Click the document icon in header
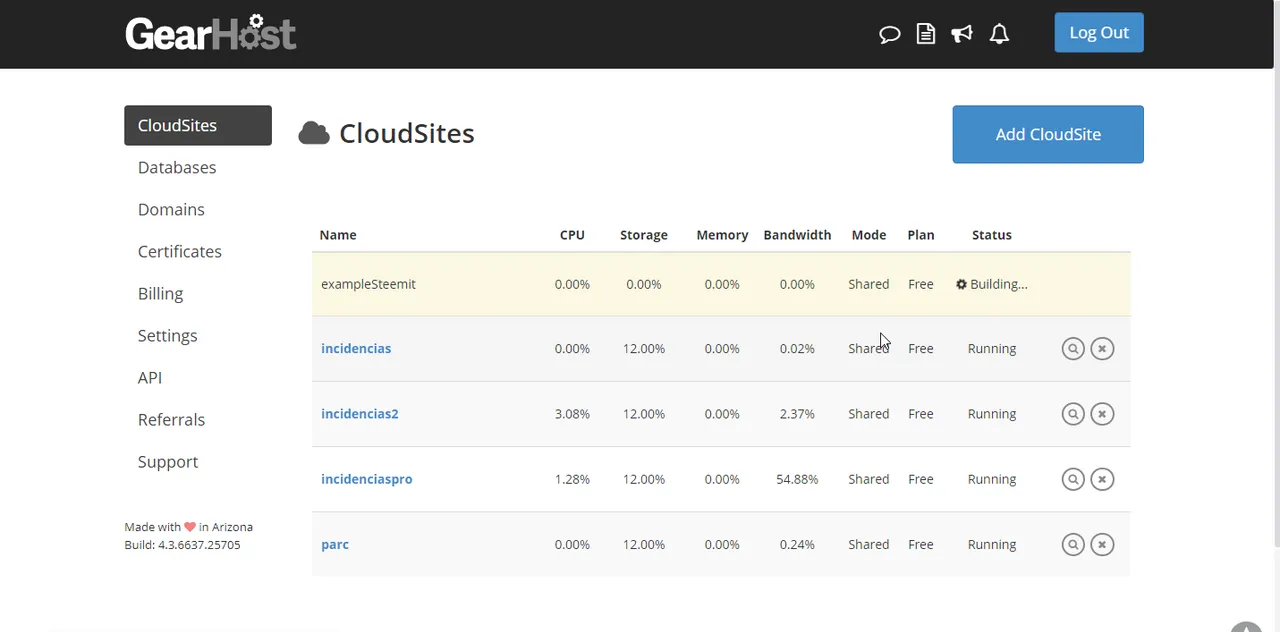This screenshot has width=1280, height=632. [925, 34]
